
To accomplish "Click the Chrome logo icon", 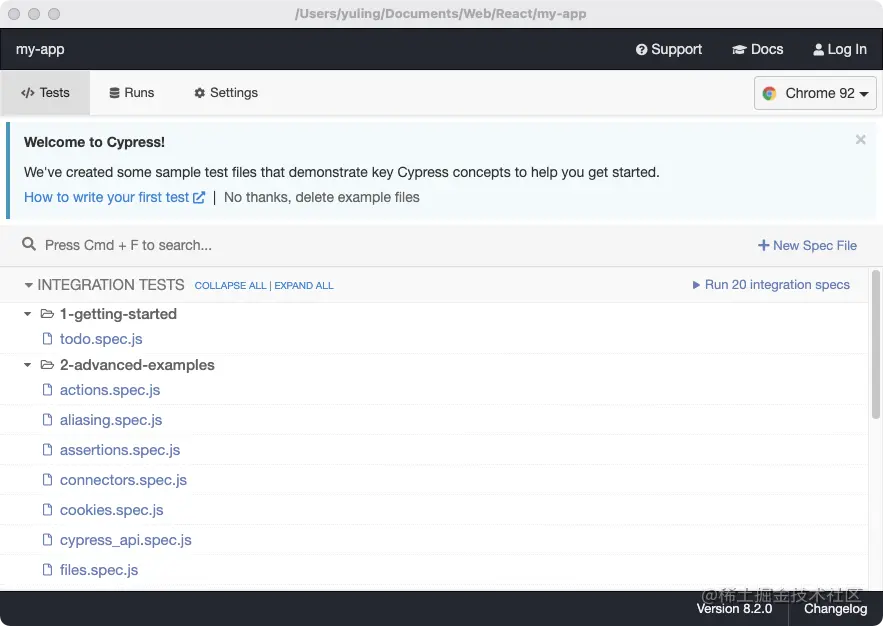I will tap(769, 93).
